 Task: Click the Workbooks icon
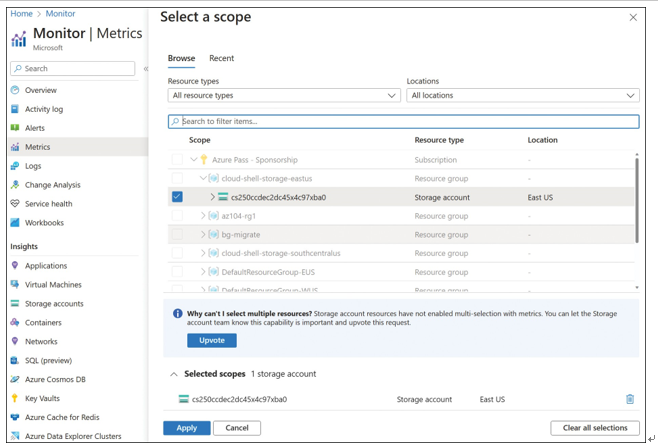(x=15, y=222)
